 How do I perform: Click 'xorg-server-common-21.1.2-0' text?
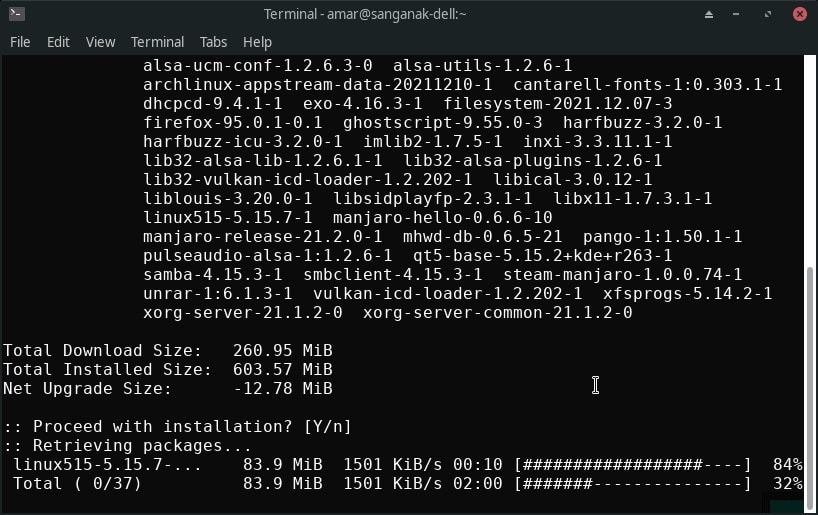[x=498, y=313]
